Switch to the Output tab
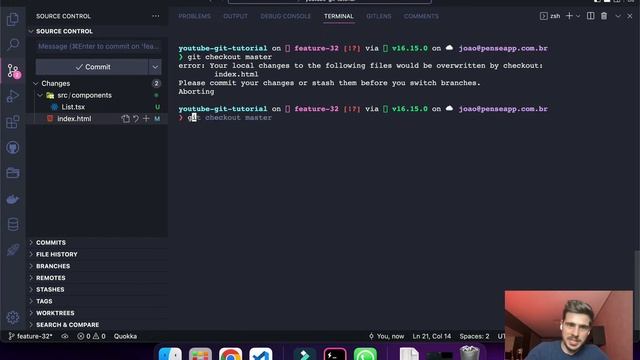The height and width of the screenshot is (360, 640). coord(236,16)
